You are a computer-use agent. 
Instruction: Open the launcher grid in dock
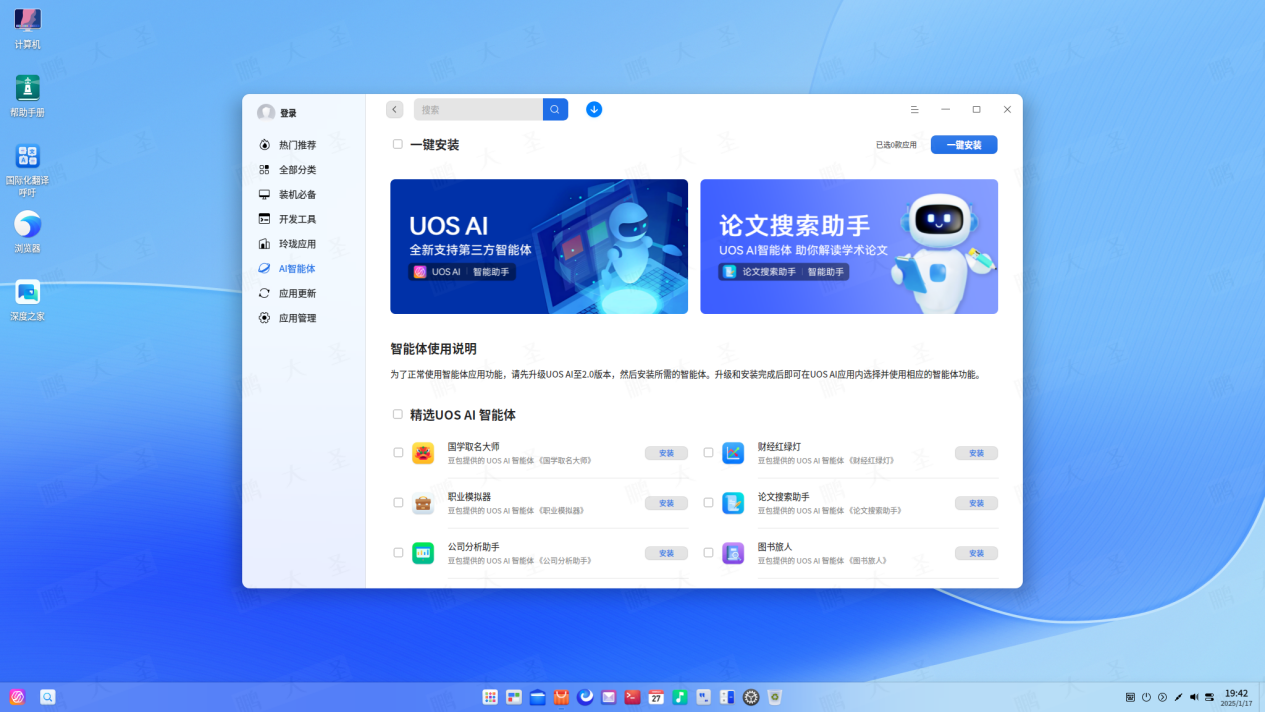point(490,697)
